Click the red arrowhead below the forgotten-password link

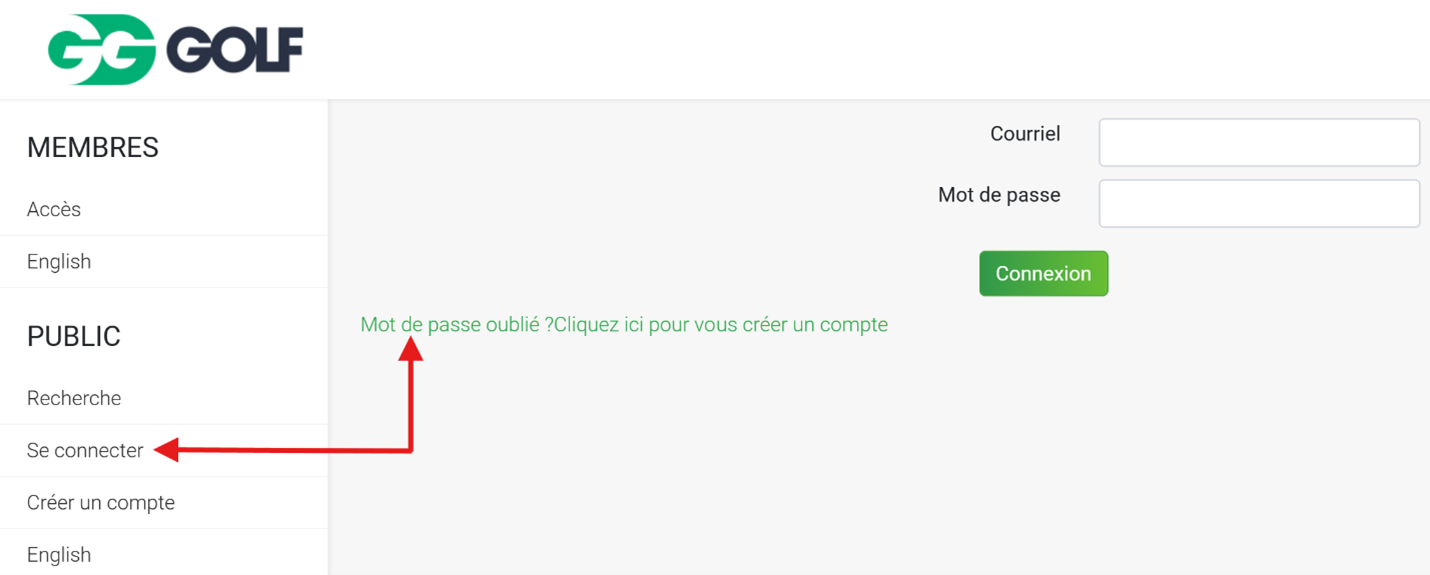pyautogui.click(x=411, y=348)
